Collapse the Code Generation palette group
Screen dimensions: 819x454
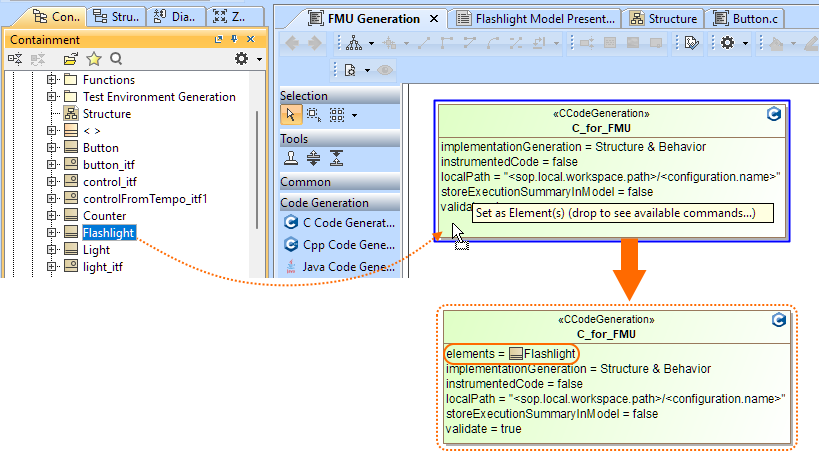click(340, 203)
